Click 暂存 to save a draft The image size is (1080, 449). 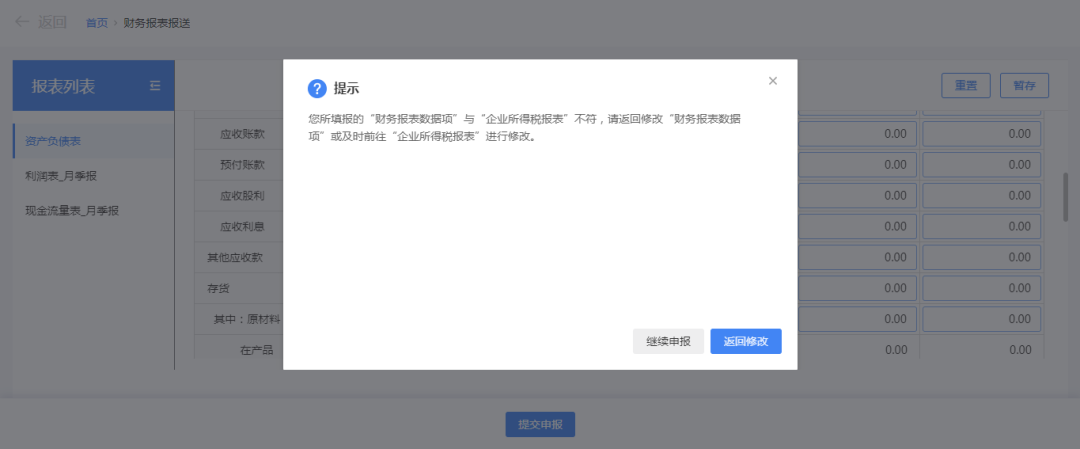coord(1023,85)
